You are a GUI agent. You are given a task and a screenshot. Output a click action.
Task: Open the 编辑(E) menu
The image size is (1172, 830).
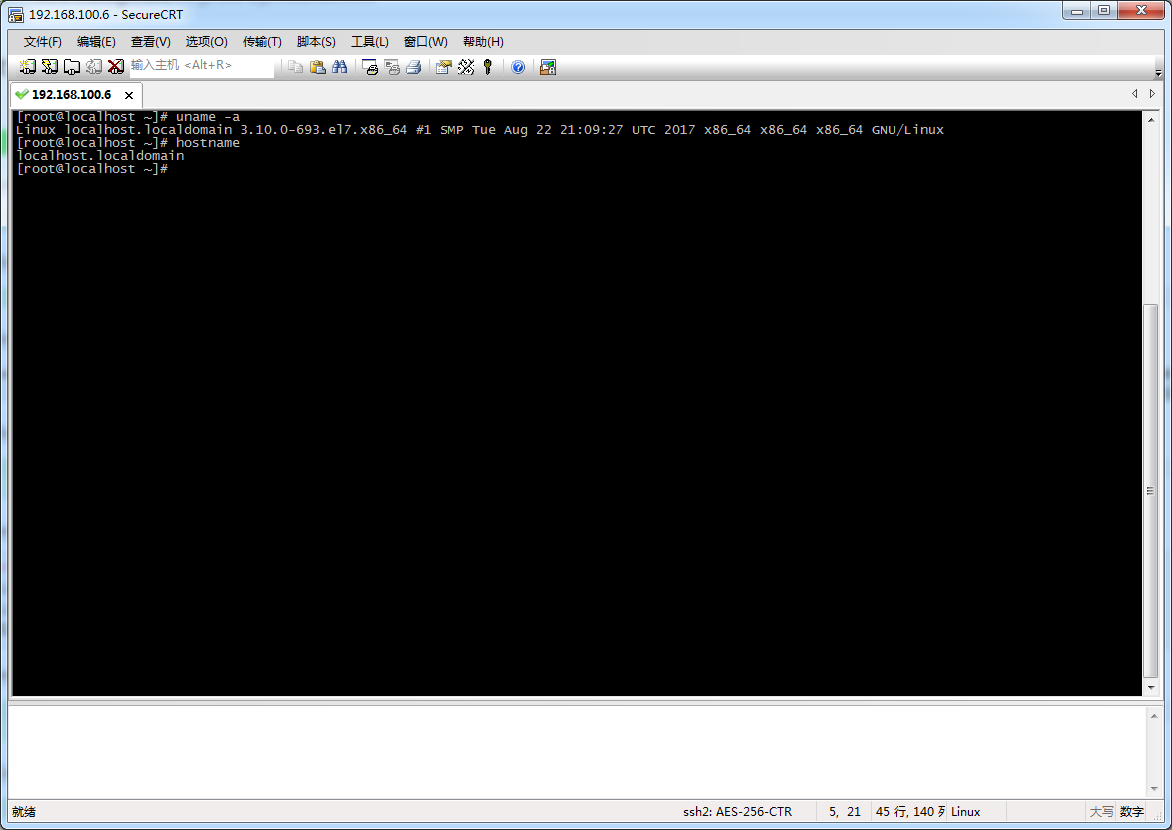pos(96,42)
